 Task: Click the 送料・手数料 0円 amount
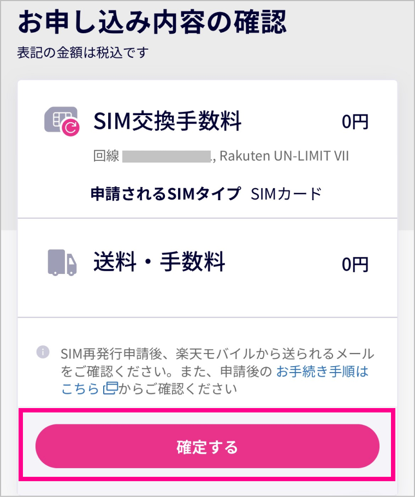[x=355, y=265]
